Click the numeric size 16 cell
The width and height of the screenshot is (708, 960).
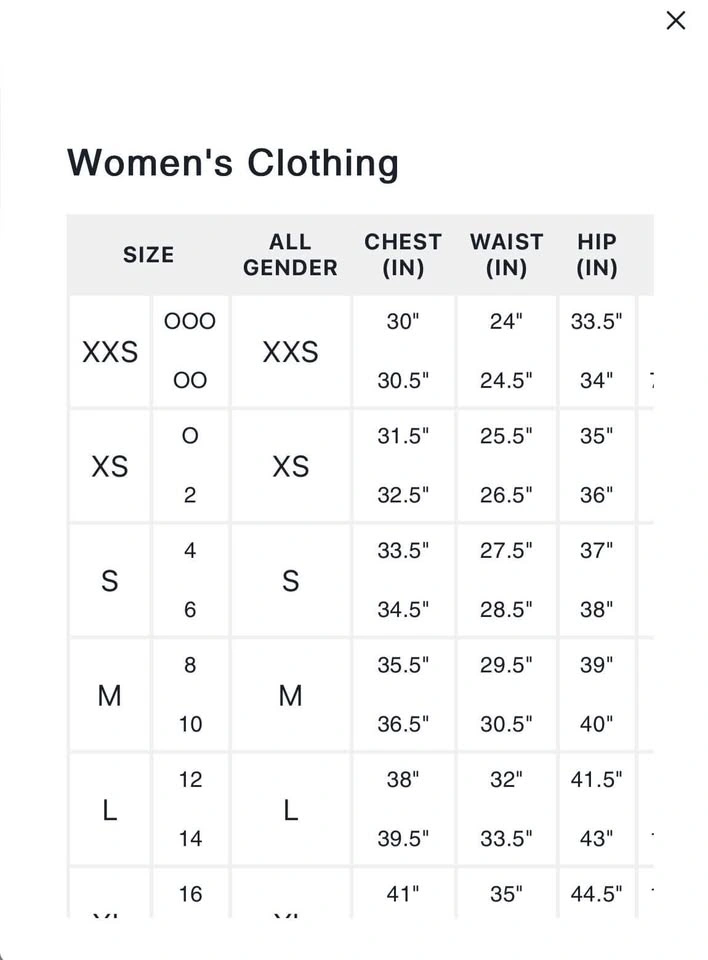[x=190, y=894]
